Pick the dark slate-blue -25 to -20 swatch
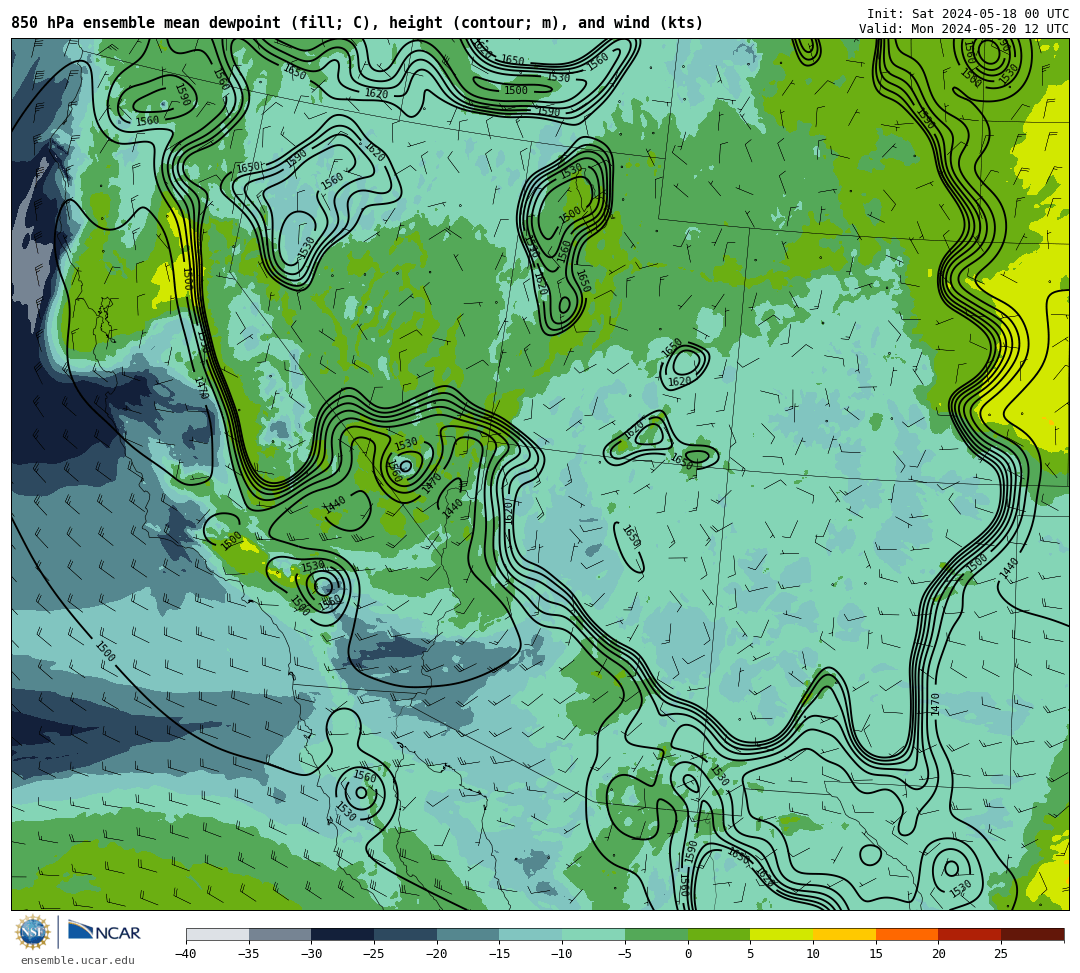The image size is (1080, 973). (x=406, y=934)
